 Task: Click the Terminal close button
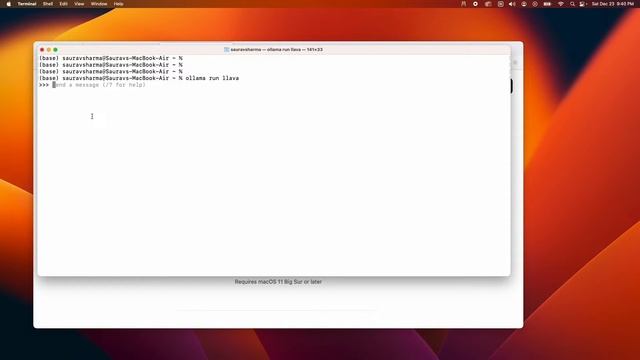coord(42,50)
